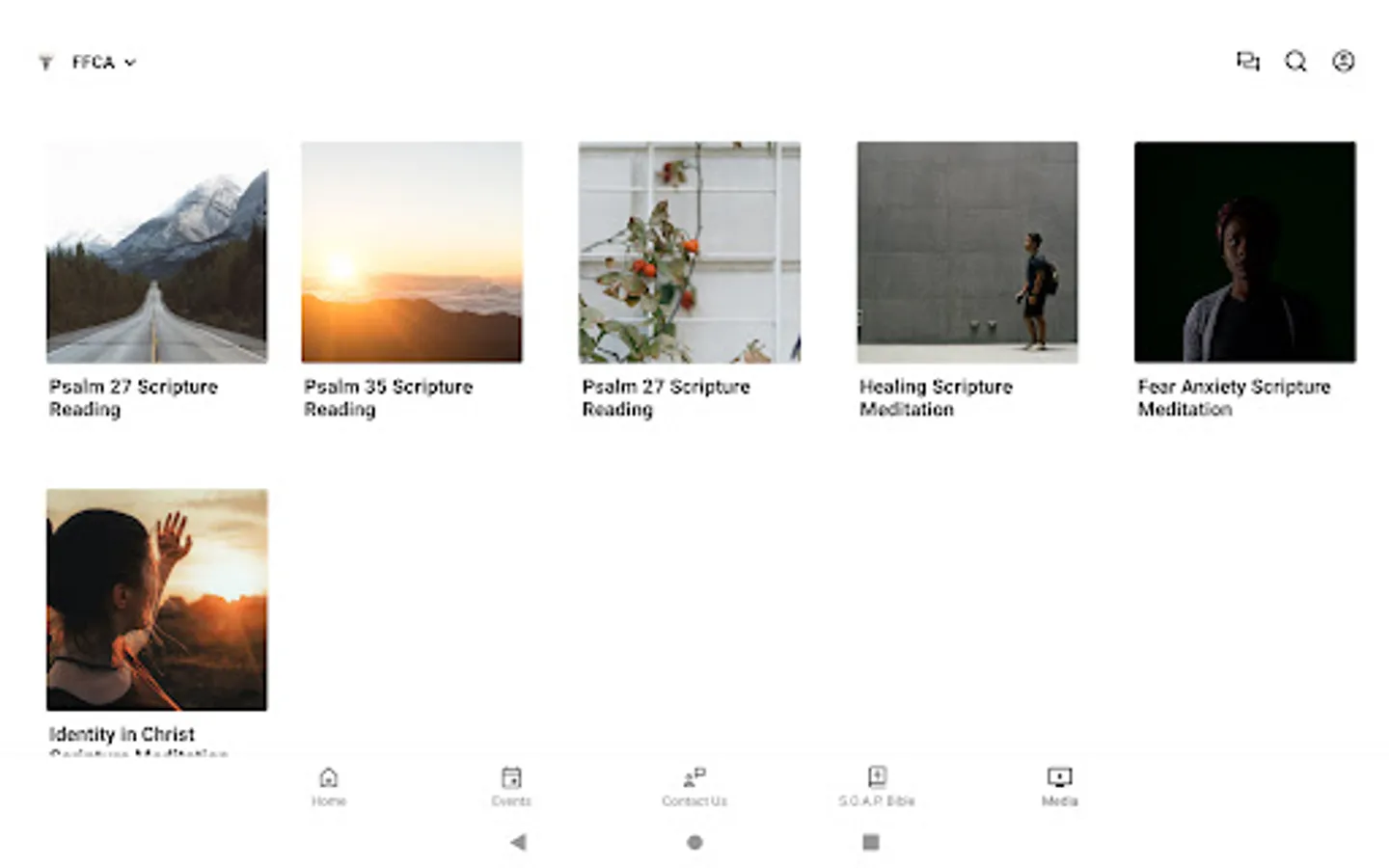Screen dimensions: 1389x868
Task: Select the Media tab
Action: pos(1059,786)
